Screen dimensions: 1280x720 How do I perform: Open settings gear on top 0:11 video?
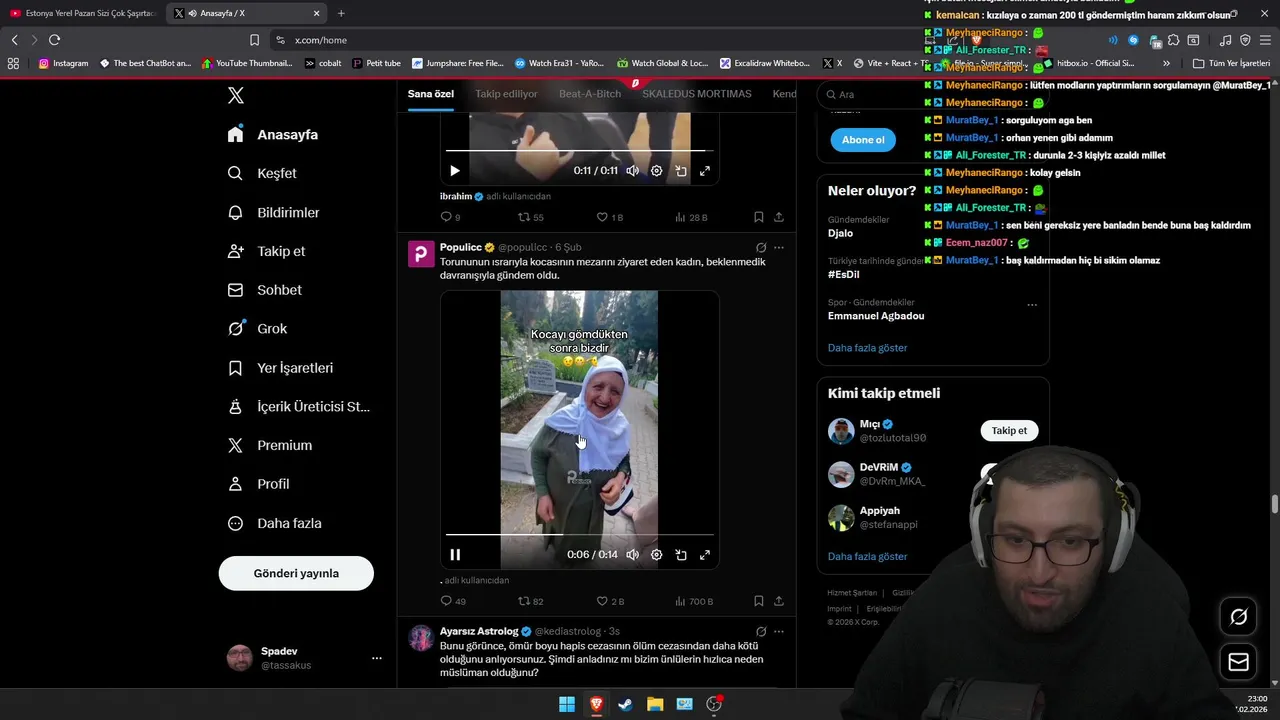click(x=657, y=171)
